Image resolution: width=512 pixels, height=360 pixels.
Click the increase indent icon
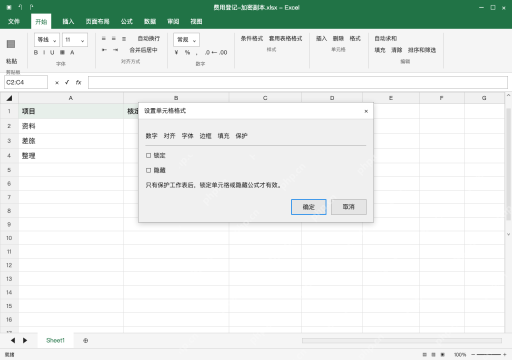[115, 50]
